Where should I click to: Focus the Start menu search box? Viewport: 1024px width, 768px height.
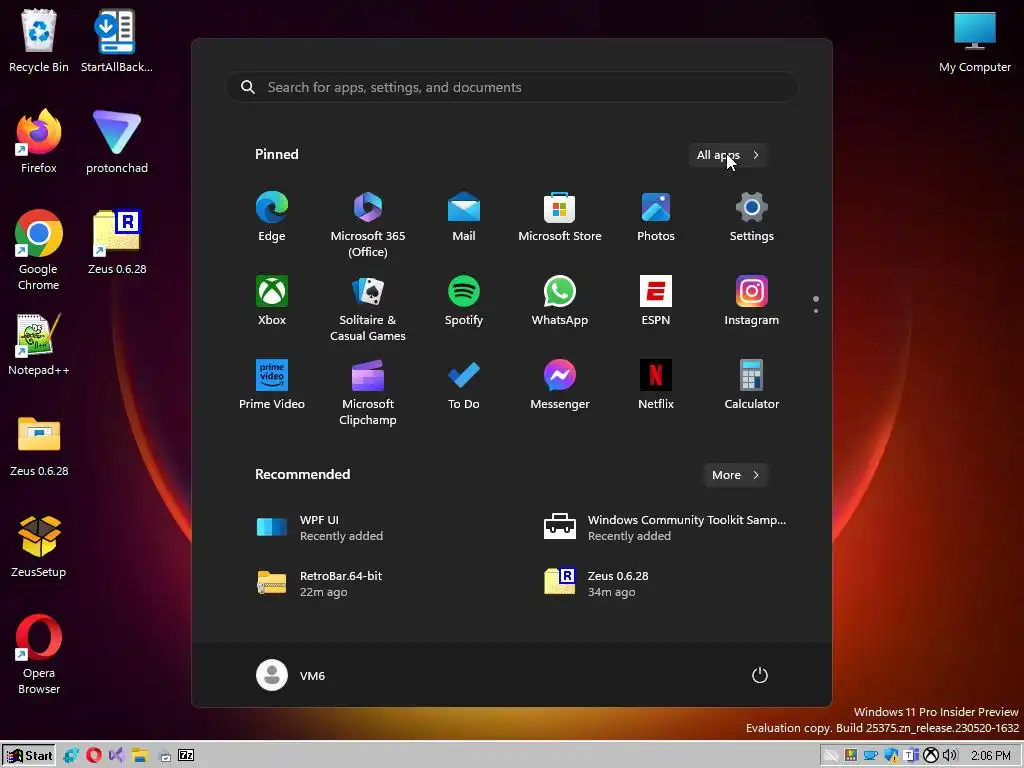[511, 88]
